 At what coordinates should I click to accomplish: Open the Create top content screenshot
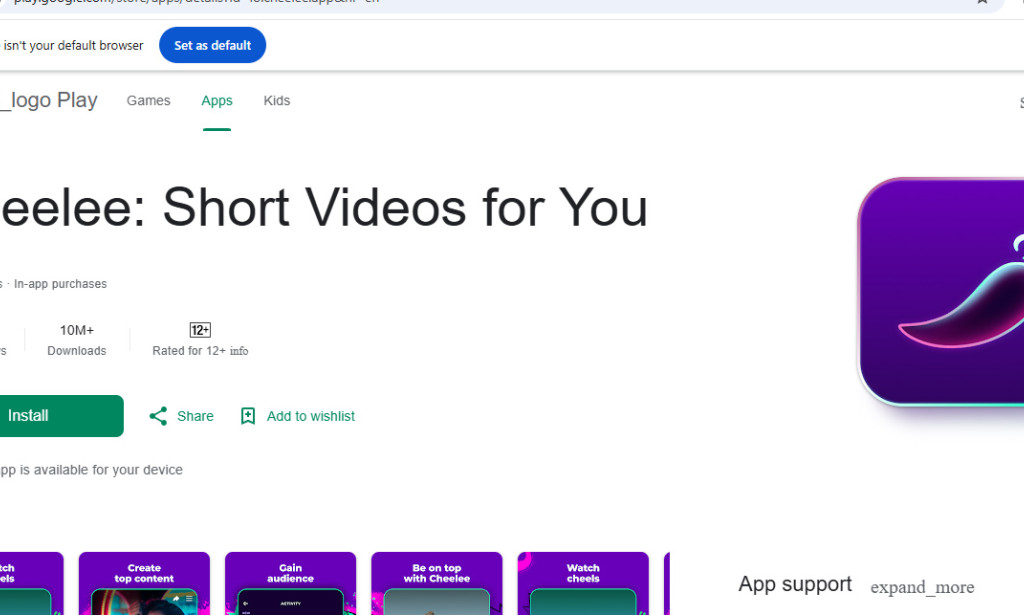click(144, 585)
